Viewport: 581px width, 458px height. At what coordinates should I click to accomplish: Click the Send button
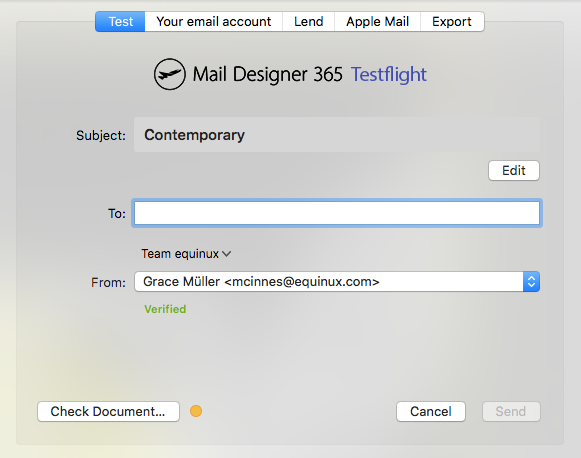pos(511,411)
